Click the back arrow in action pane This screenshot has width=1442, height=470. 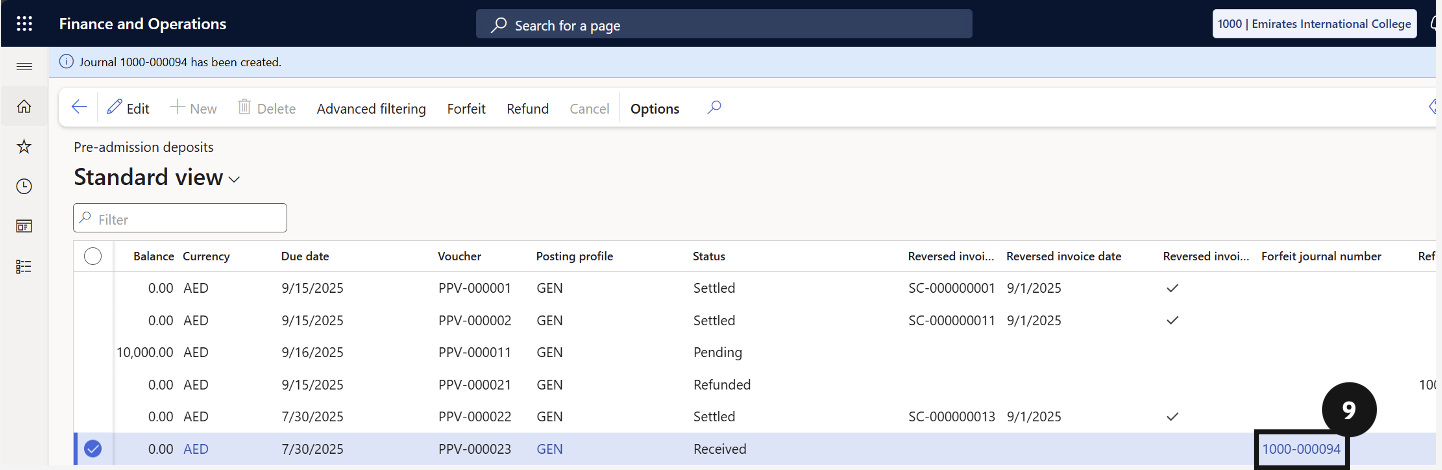click(79, 108)
